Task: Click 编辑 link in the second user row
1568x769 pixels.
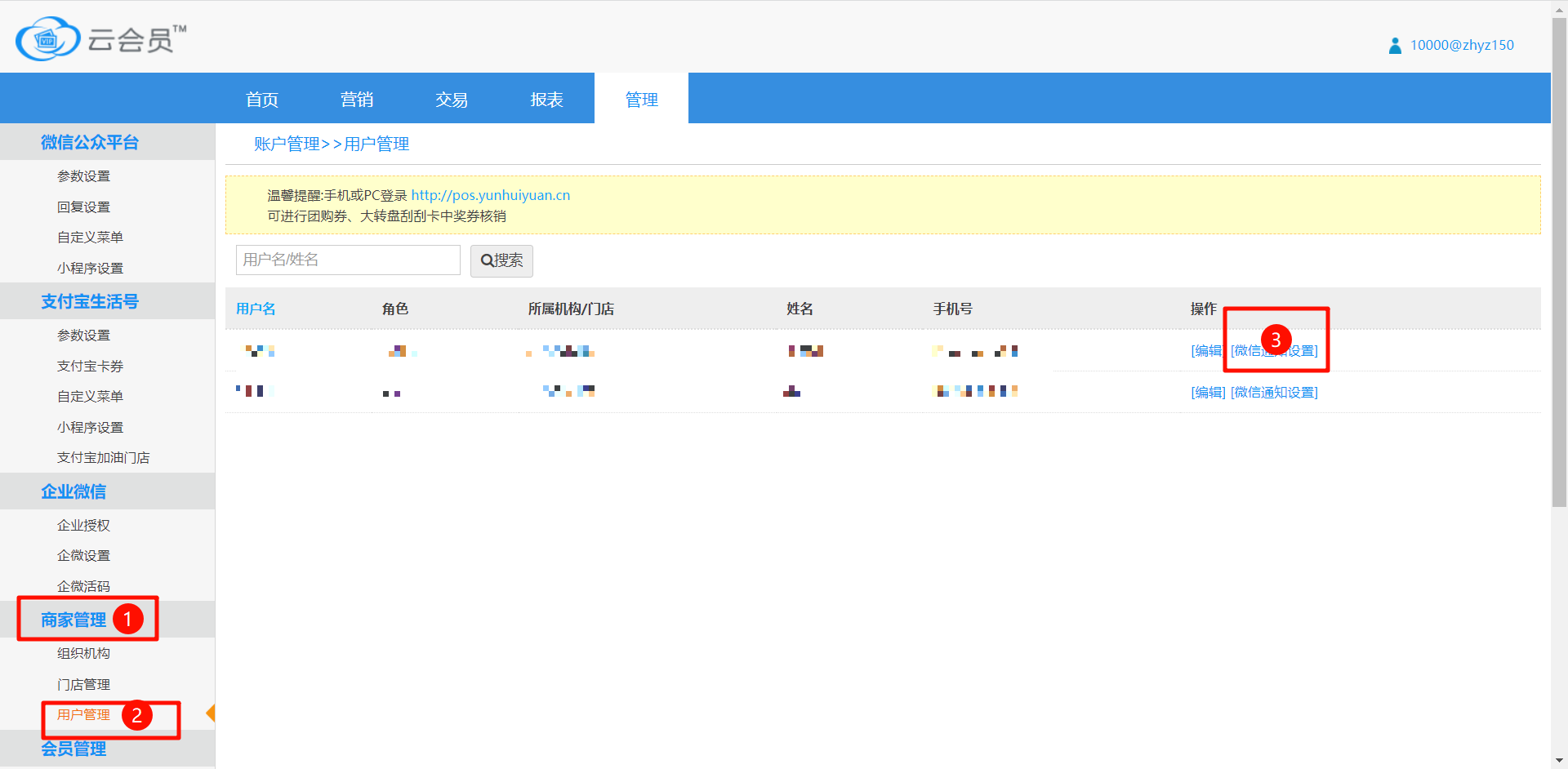Action: [1208, 393]
